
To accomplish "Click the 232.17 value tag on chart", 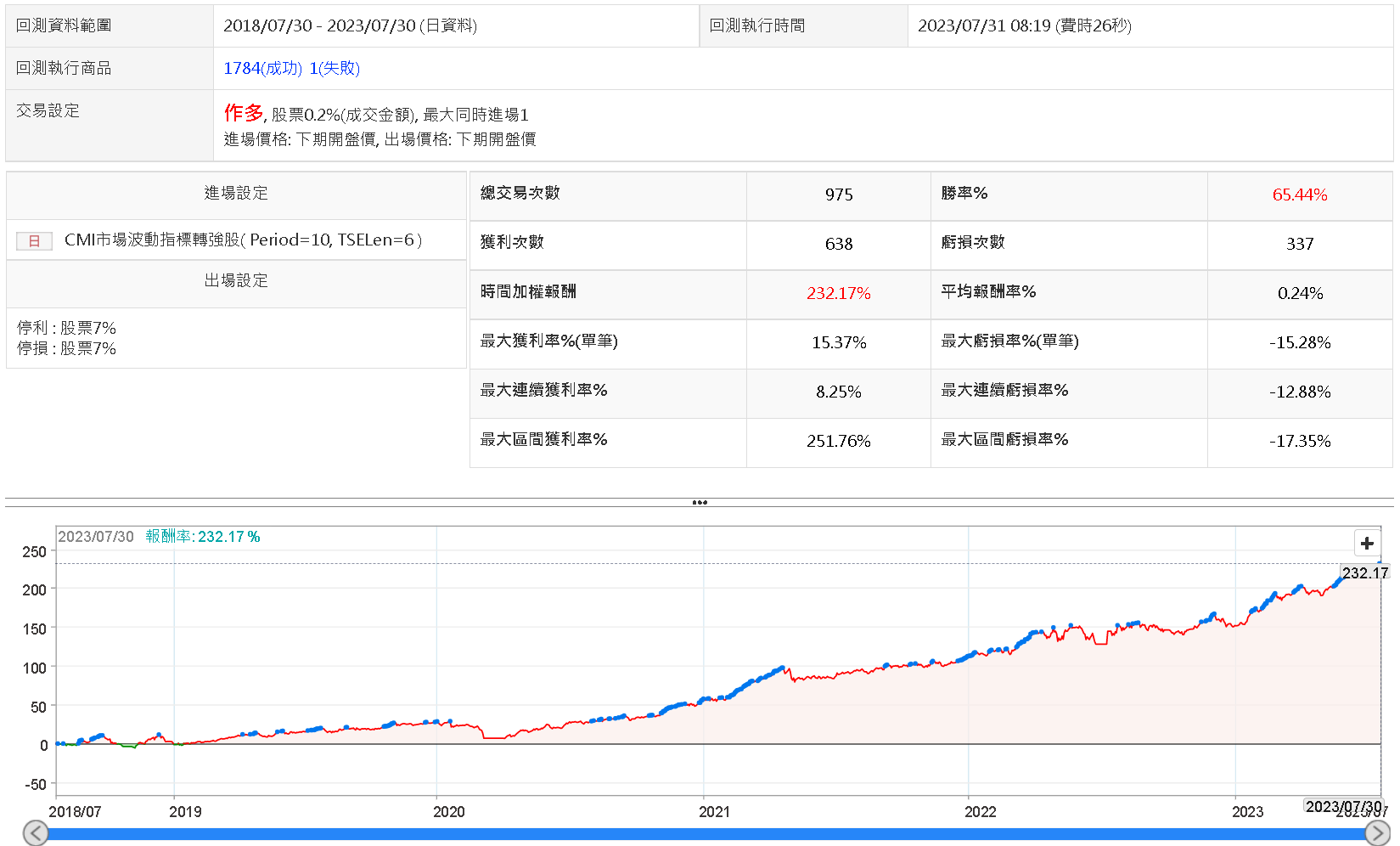I will [1364, 572].
